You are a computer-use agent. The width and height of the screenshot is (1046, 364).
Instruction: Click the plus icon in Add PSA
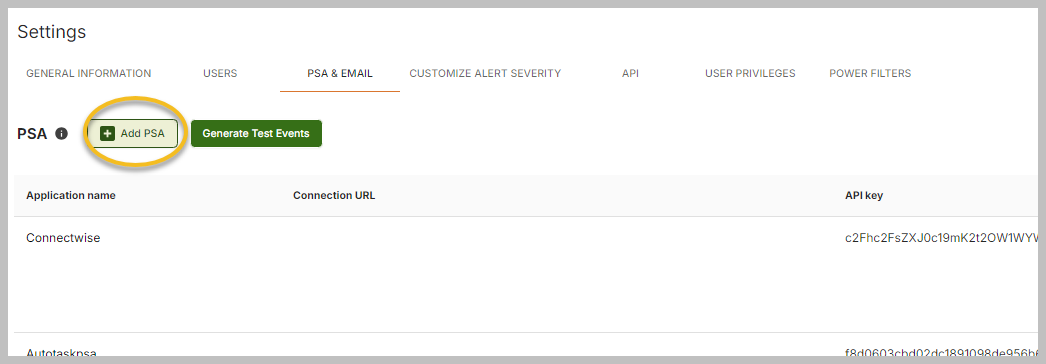[x=107, y=133]
